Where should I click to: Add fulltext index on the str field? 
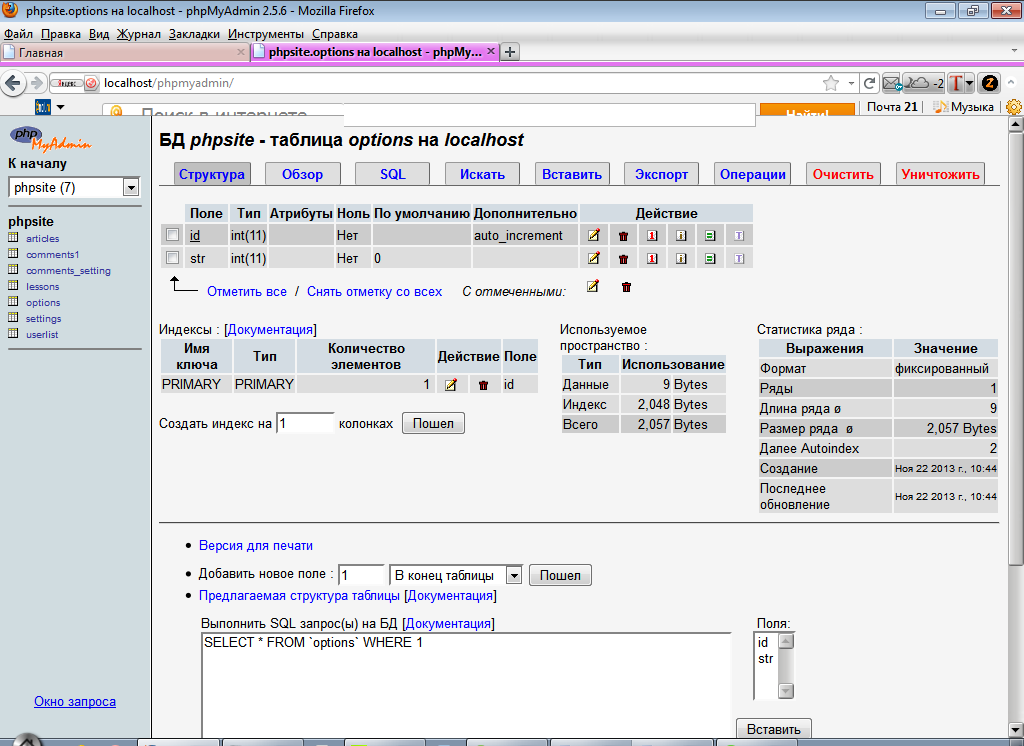click(x=739, y=259)
